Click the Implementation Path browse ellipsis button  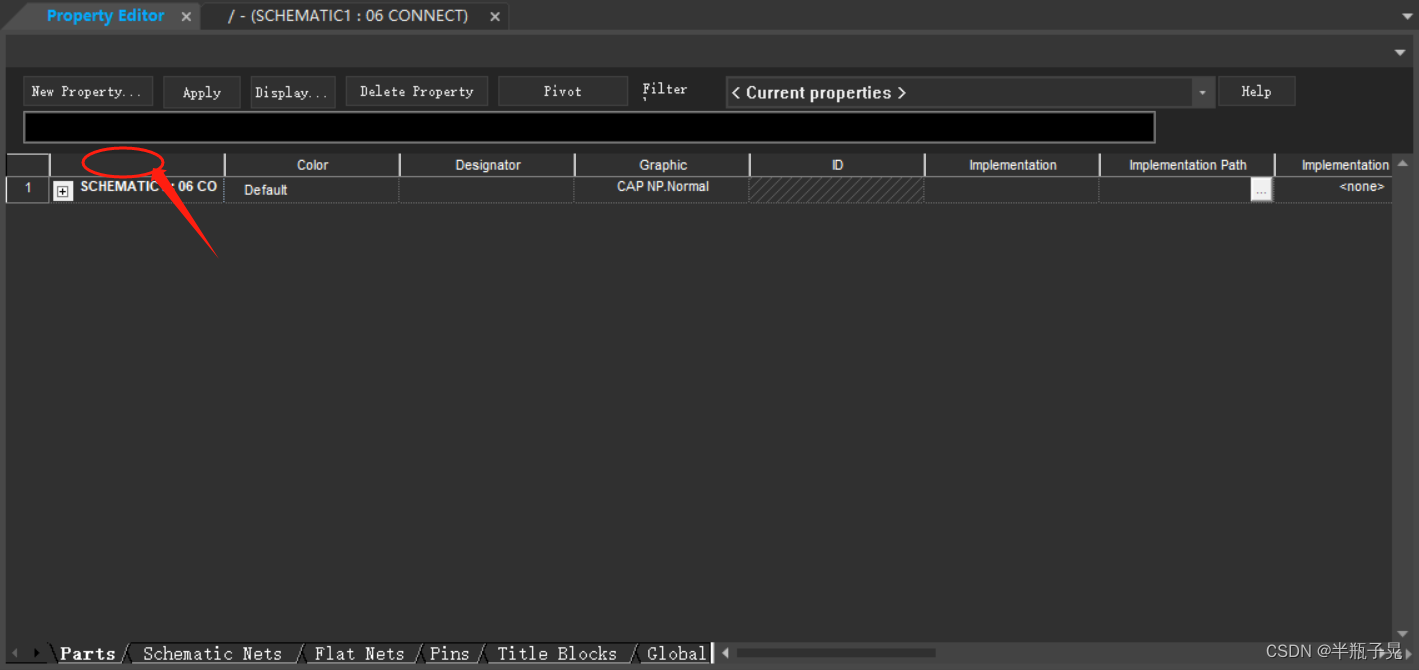point(1261,190)
